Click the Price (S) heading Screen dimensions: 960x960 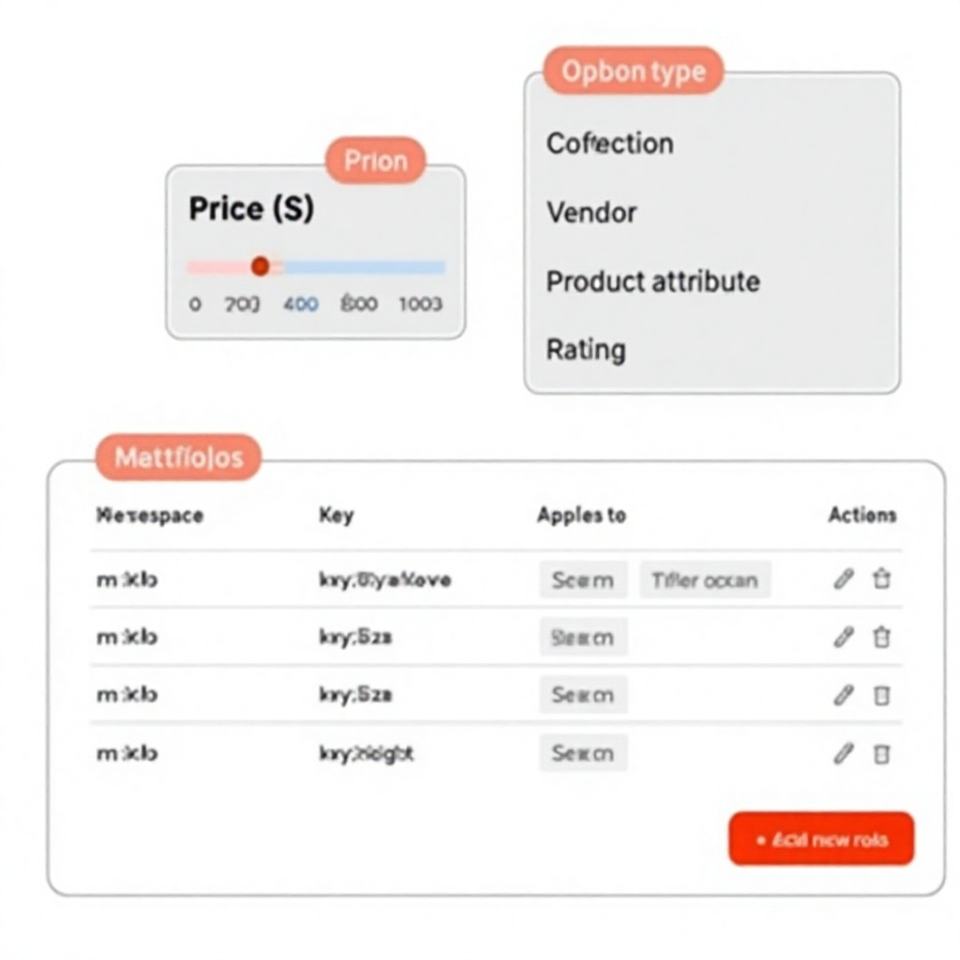click(x=251, y=209)
